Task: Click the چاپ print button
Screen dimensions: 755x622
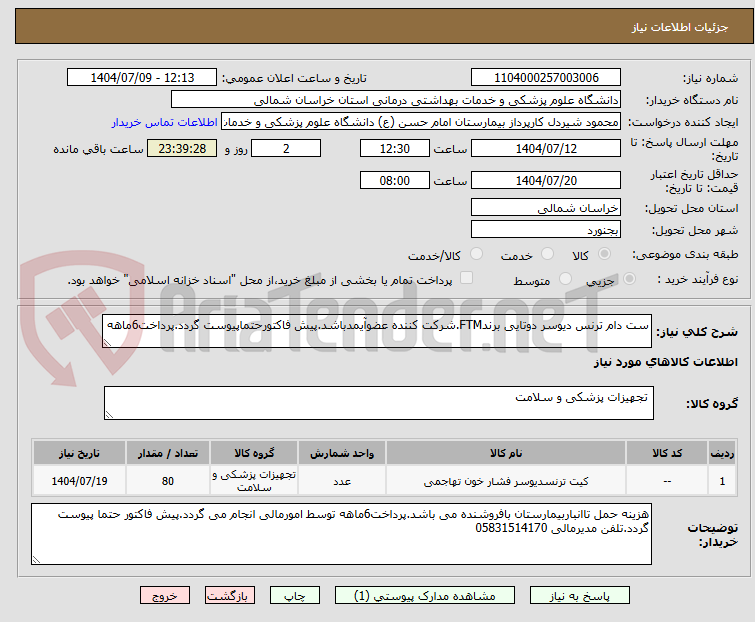Action: [294, 596]
